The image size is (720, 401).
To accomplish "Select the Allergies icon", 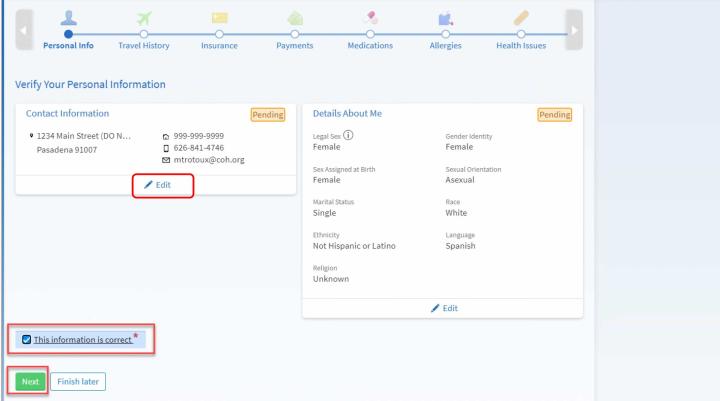I will (445, 19).
